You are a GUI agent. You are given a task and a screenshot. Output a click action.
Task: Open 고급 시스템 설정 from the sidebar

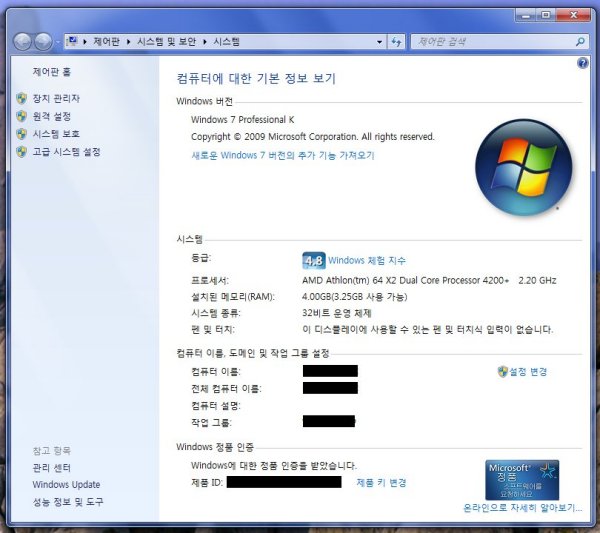click(x=67, y=152)
